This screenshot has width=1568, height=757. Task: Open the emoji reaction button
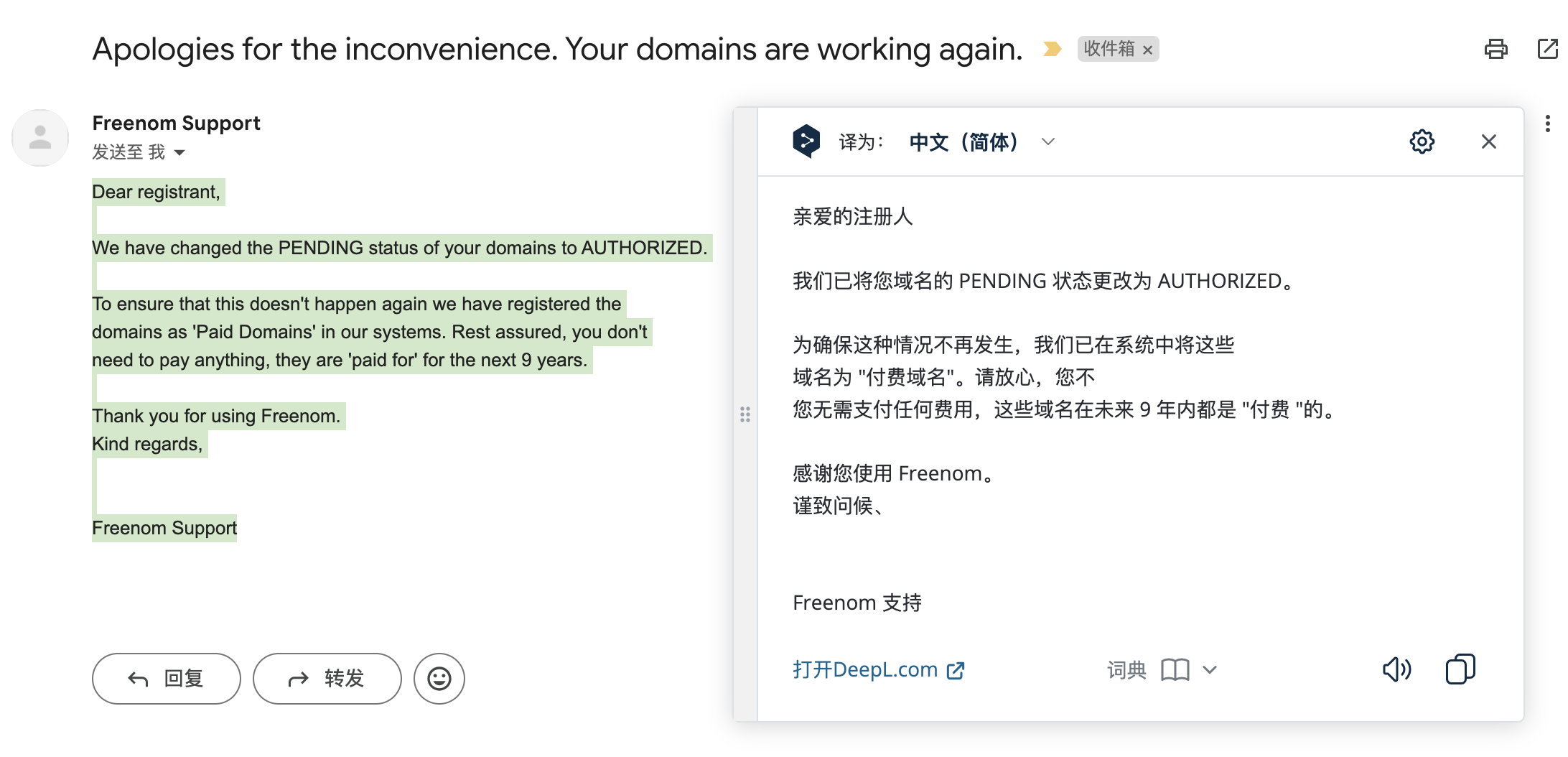click(439, 678)
